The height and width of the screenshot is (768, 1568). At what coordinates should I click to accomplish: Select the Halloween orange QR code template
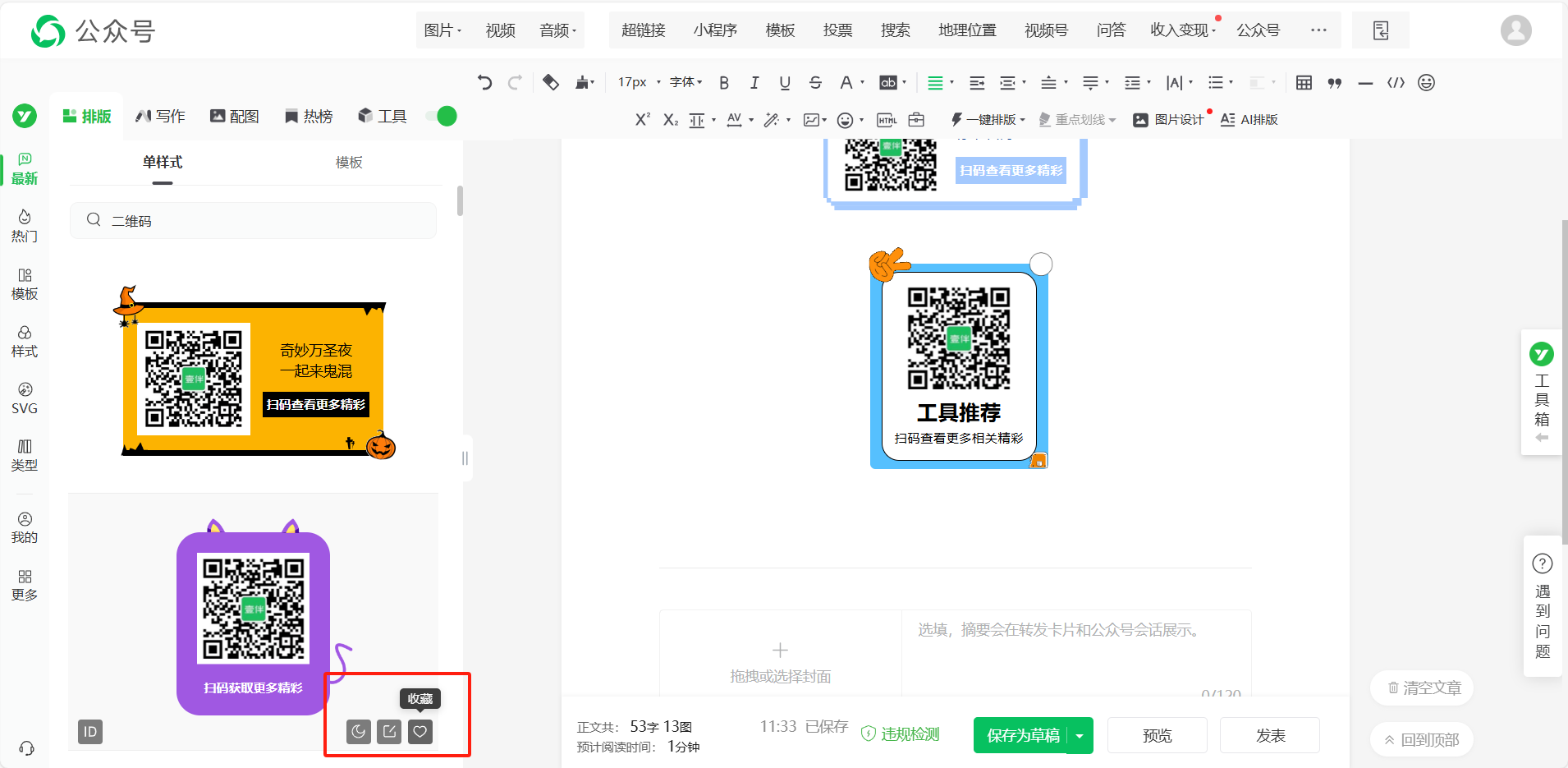pyautogui.click(x=254, y=373)
